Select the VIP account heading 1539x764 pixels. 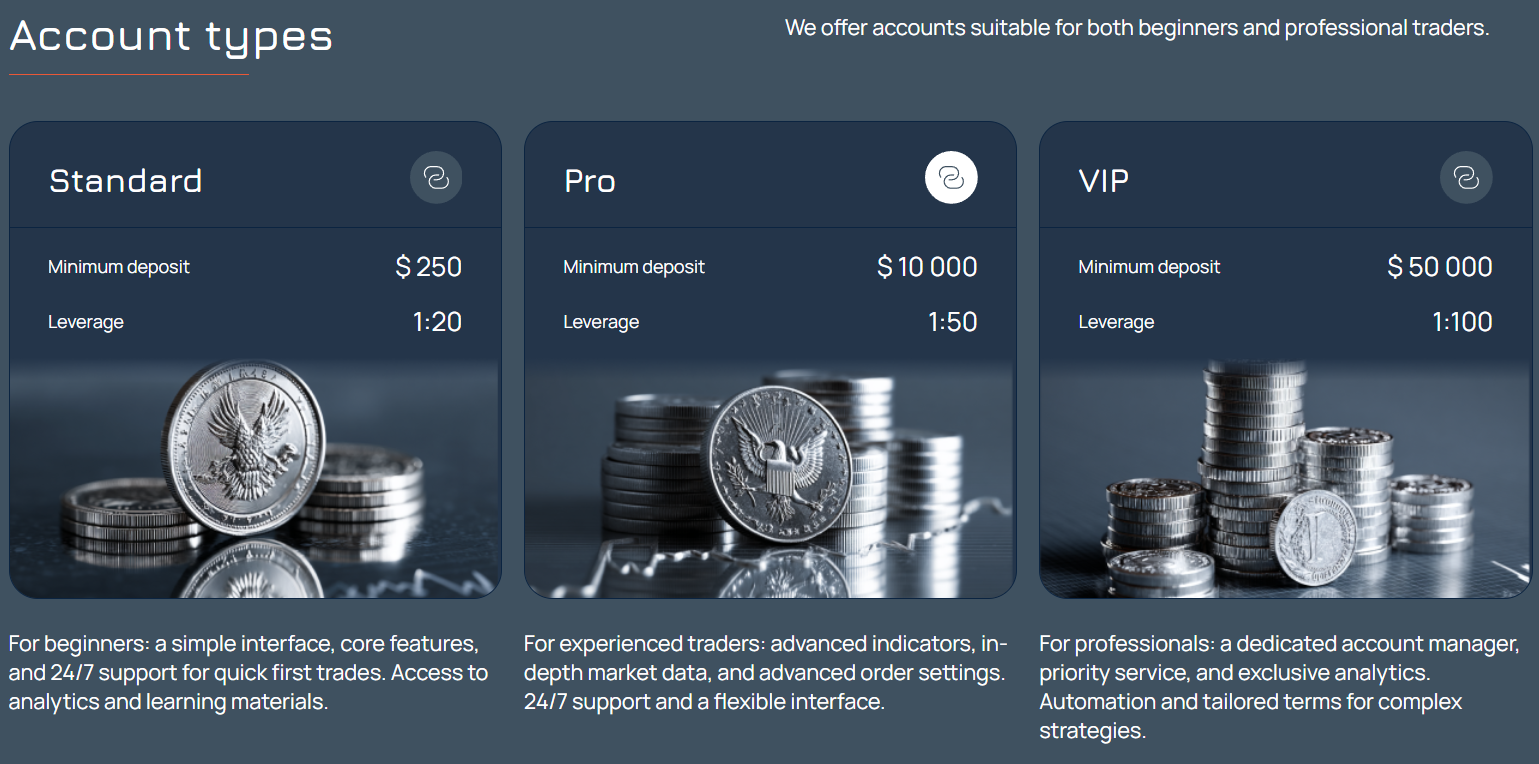(x=1104, y=181)
